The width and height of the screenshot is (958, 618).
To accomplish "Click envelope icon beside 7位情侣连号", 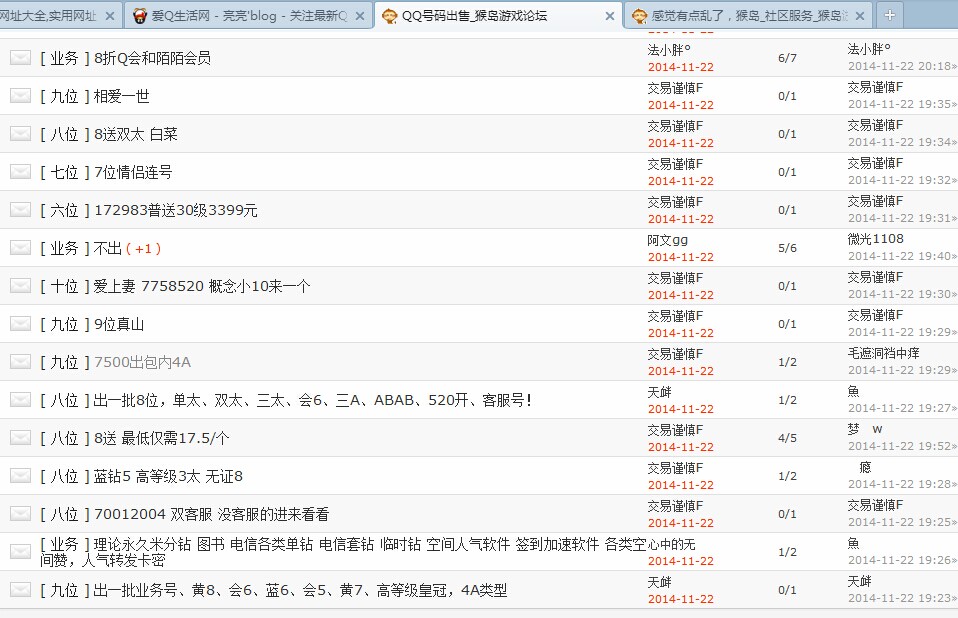I will point(20,172).
